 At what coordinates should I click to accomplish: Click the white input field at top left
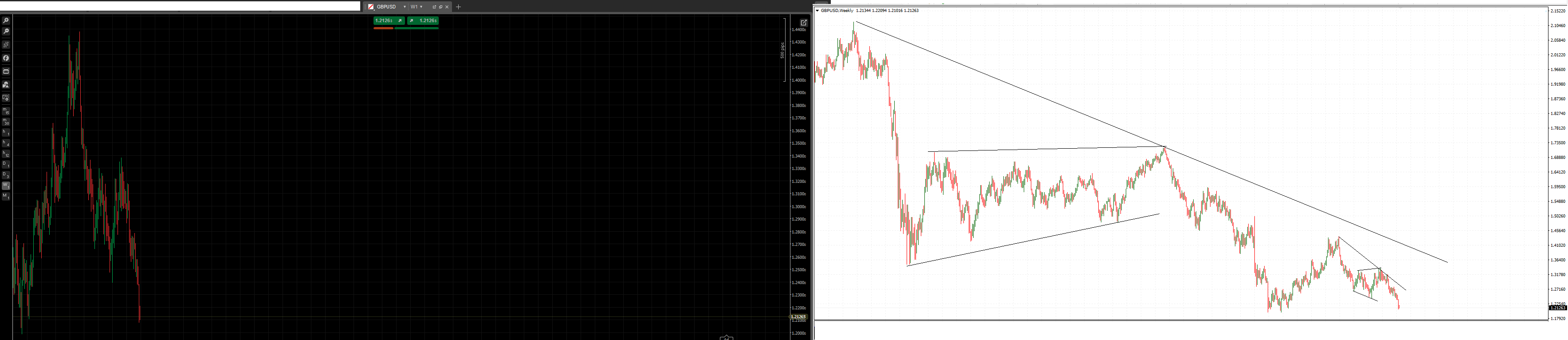pyautogui.click(x=180, y=6)
